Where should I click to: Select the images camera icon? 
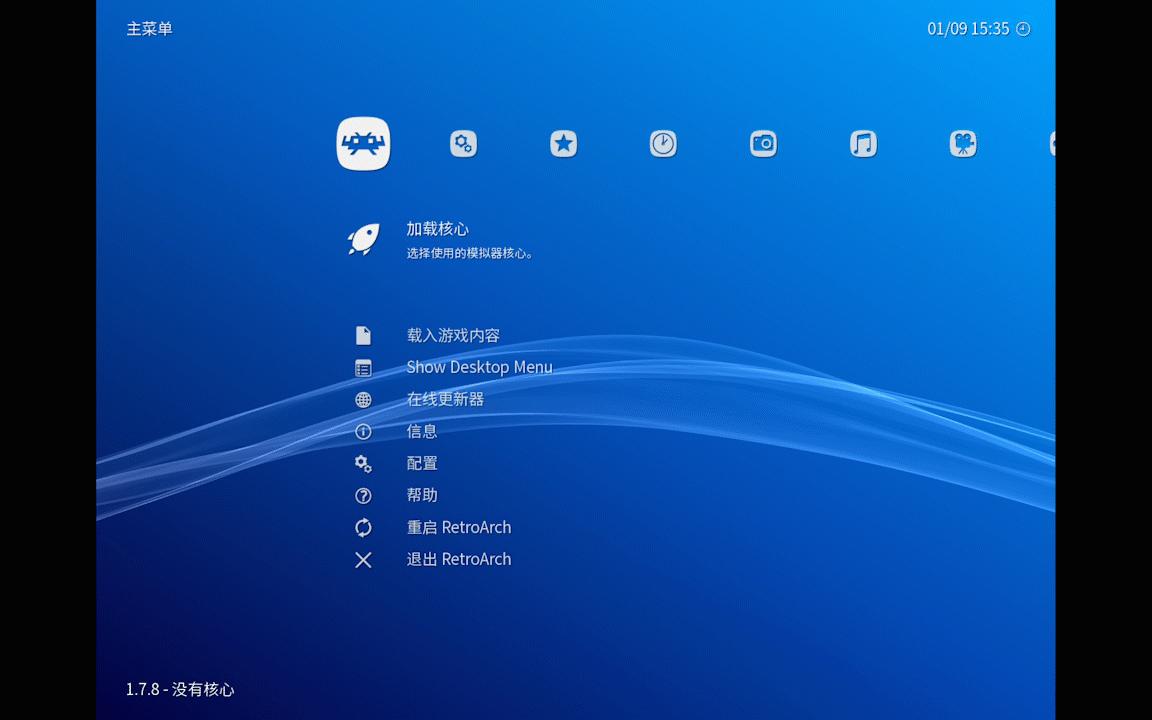coord(763,143)
